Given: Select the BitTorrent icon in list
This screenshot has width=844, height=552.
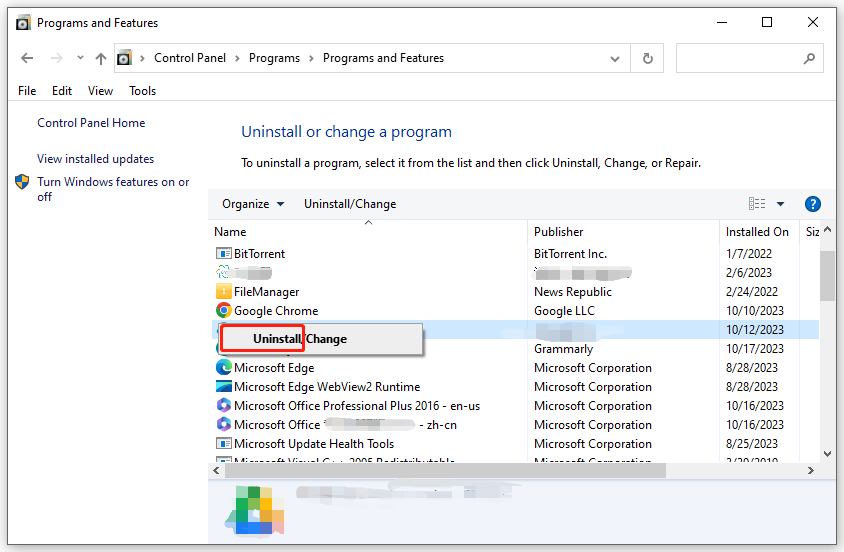Looking at the screenshot, I should 224,254.
